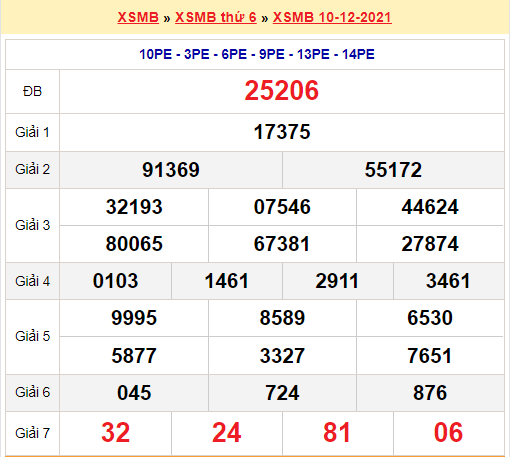Click the Giải 4 number 2911
The width and height of the screenshot is (510, 457).
[337, 281]
